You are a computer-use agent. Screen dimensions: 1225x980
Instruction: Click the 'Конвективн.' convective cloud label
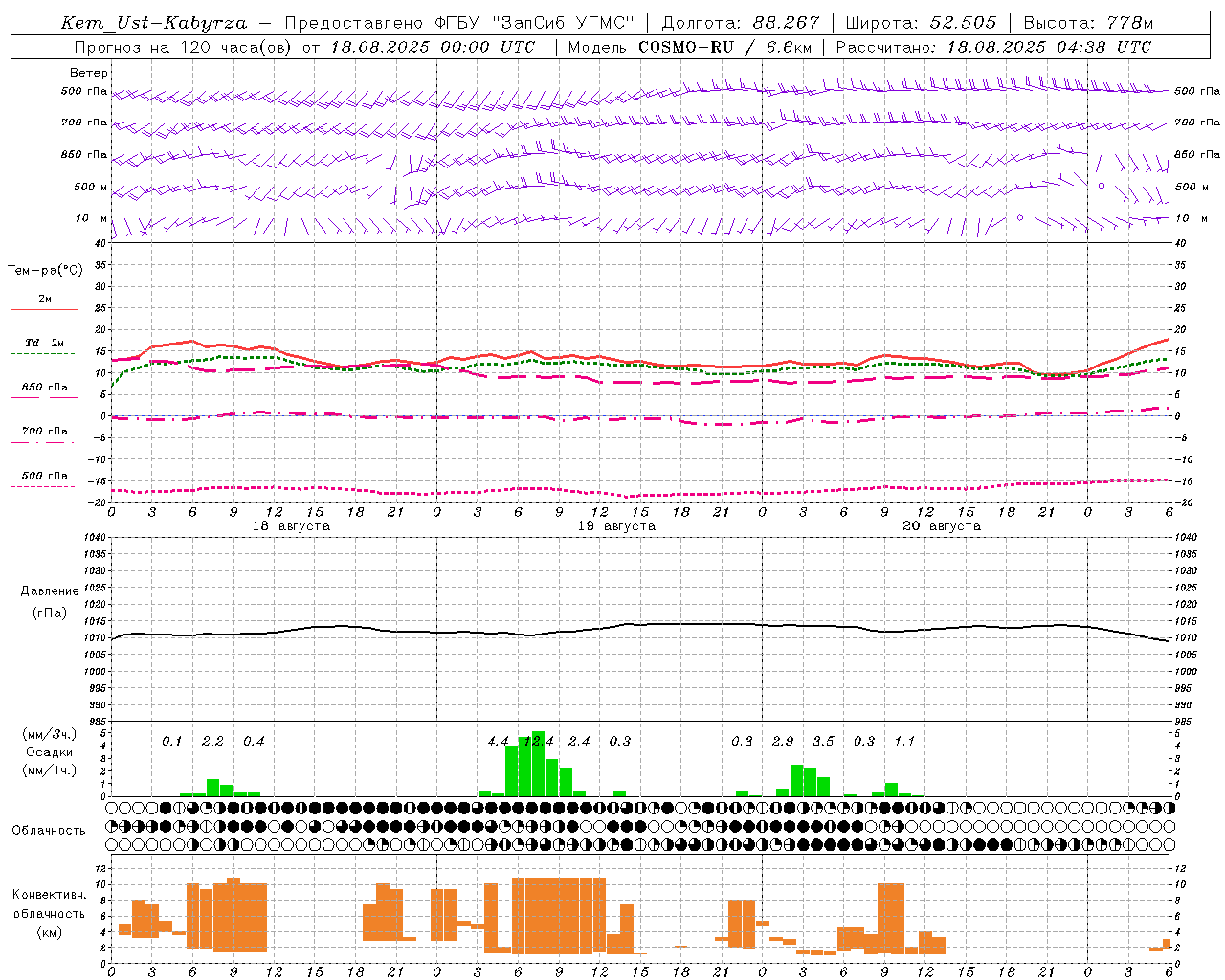coord(50,895)
